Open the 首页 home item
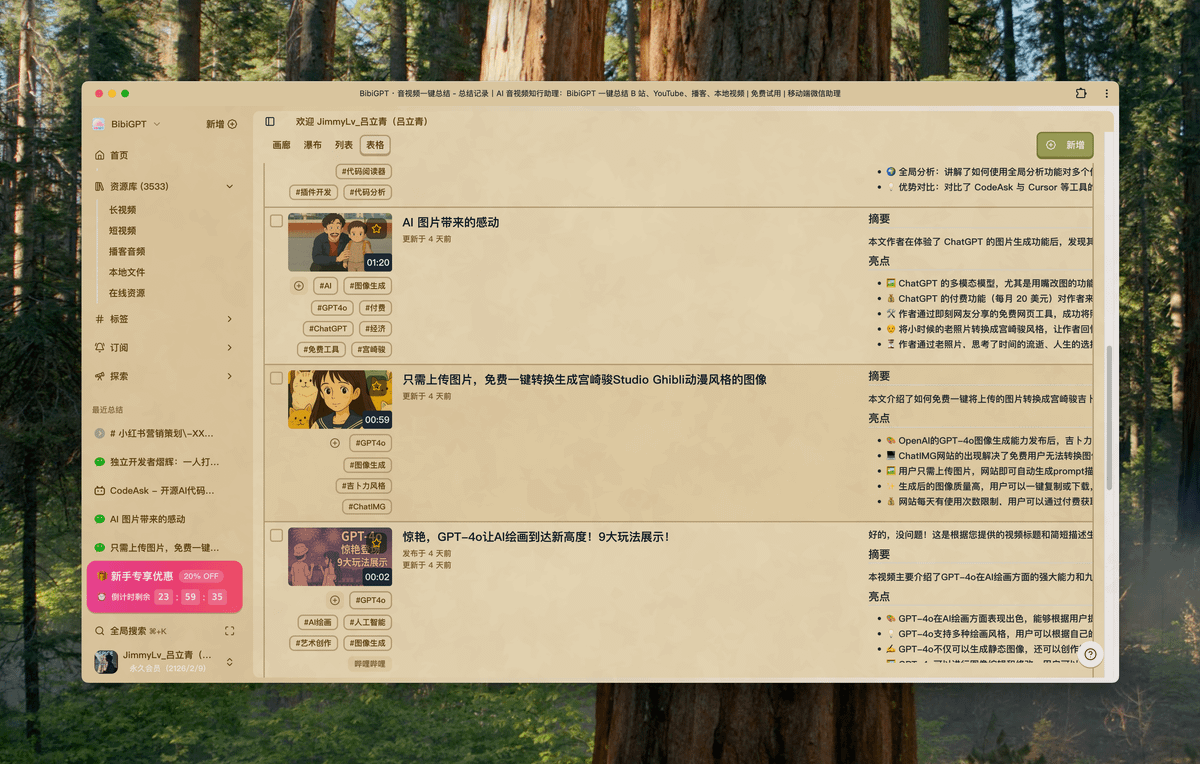 point(119,155)
